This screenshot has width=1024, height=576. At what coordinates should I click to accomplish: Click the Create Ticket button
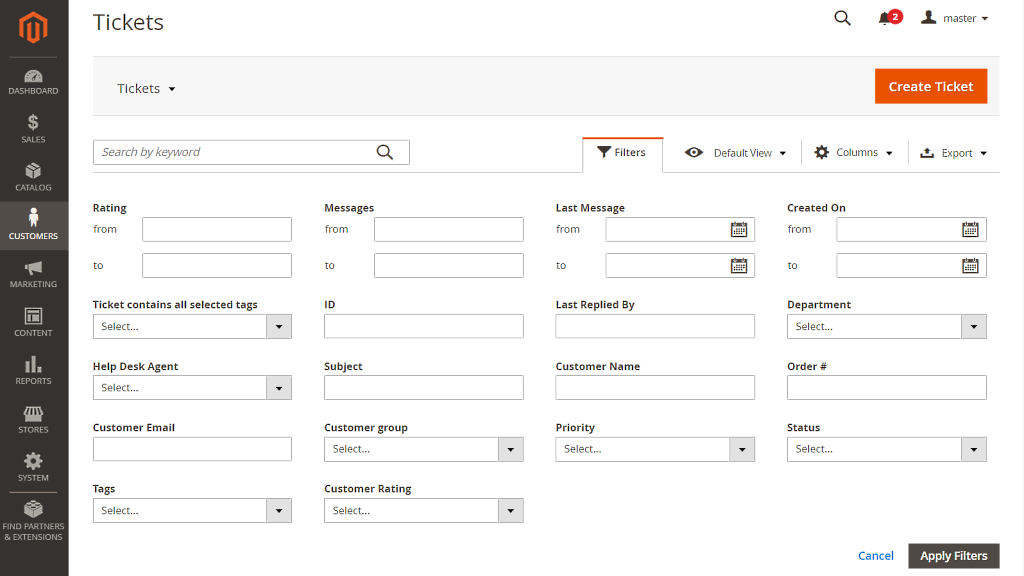[931, 86]
